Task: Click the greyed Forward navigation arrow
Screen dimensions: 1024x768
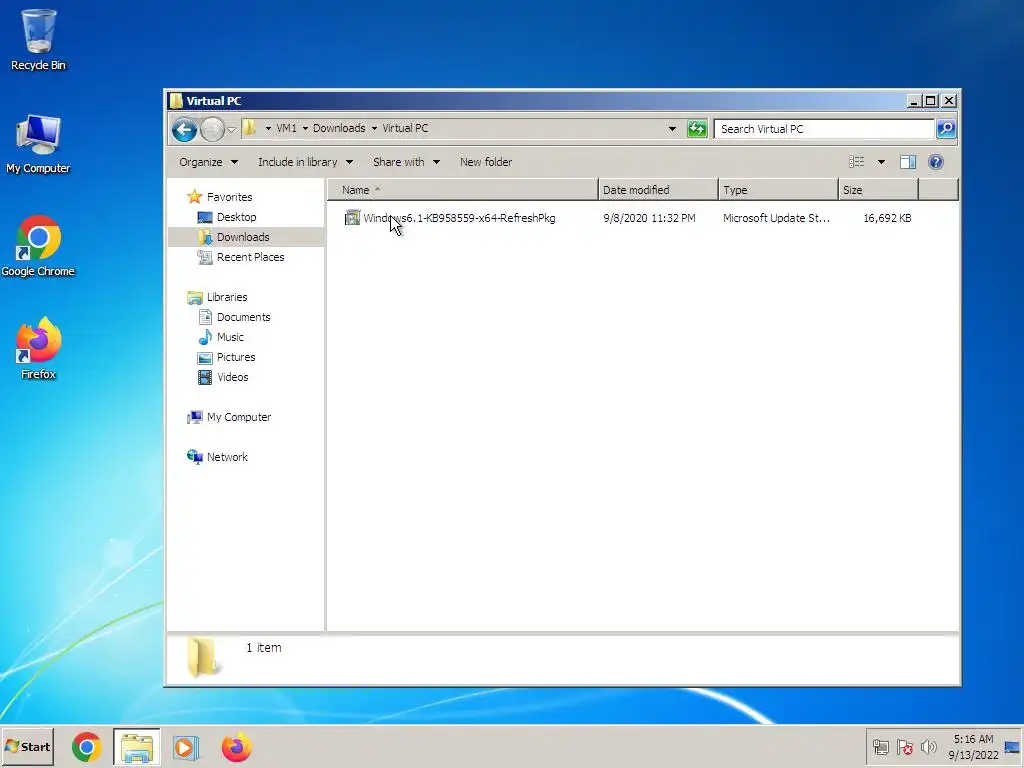Action: click(212, 129)
